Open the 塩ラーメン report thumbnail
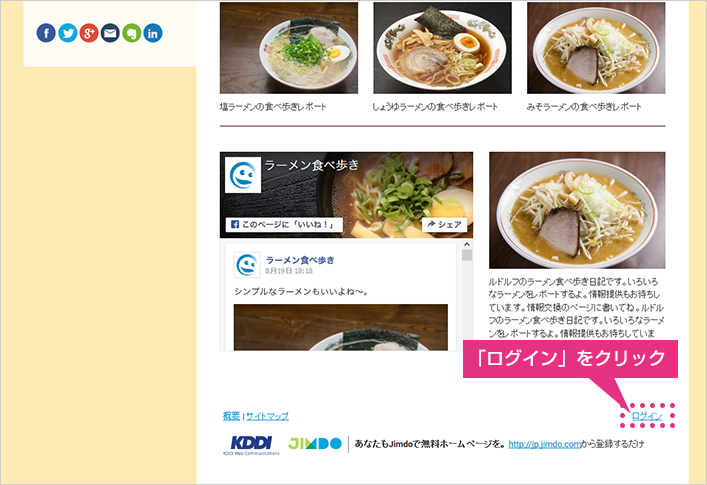Image resolution: width=707 pixels, height=485 pixels. [289, 48]
